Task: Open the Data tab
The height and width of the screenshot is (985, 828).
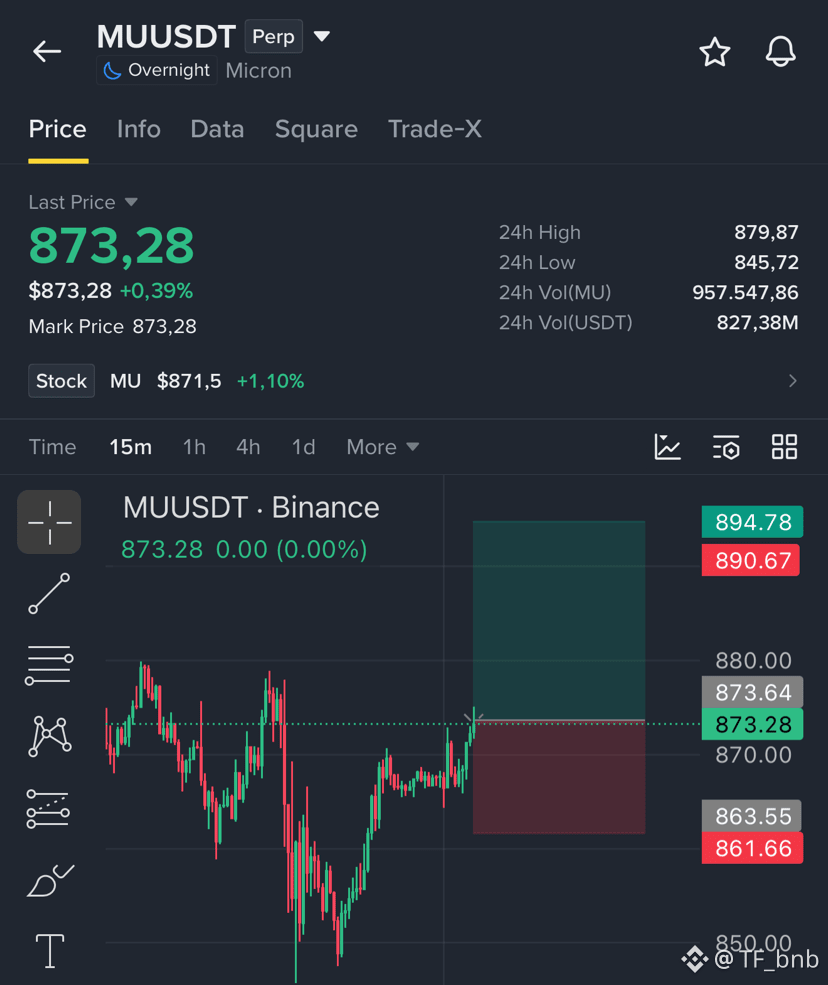Action: 217,129
